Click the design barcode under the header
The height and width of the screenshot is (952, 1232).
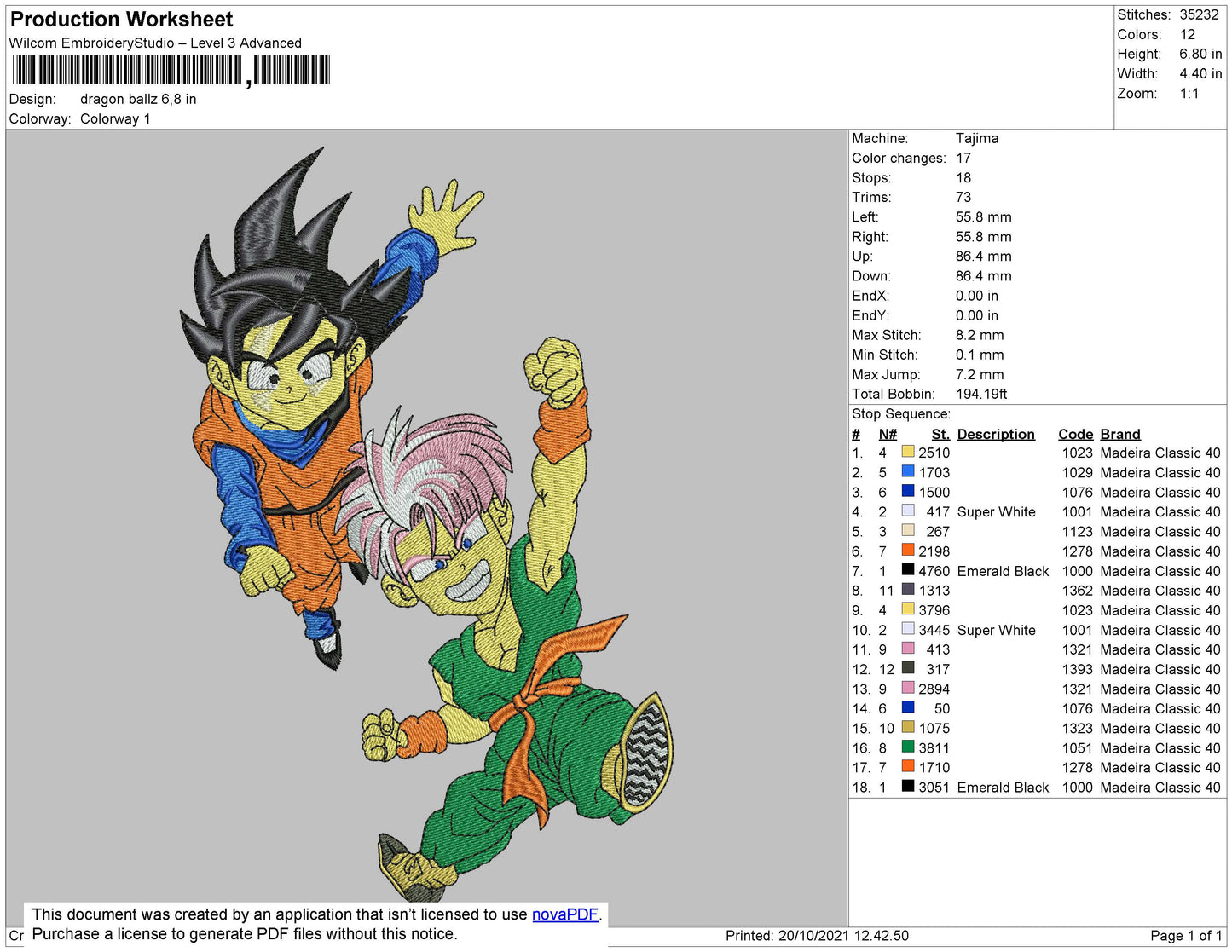tap(171, 70)
